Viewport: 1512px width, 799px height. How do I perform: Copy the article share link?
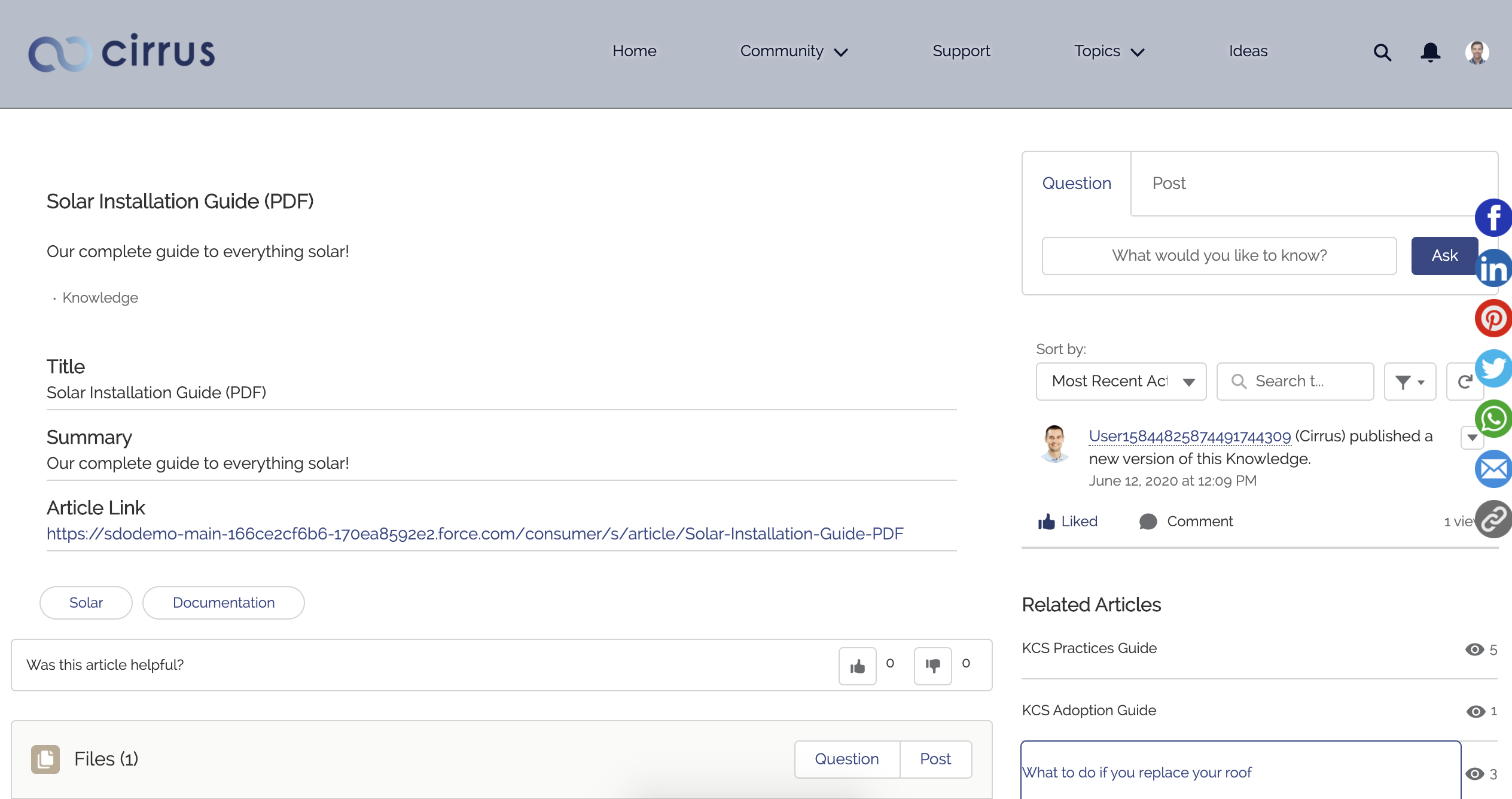(x=1493, y=519)
